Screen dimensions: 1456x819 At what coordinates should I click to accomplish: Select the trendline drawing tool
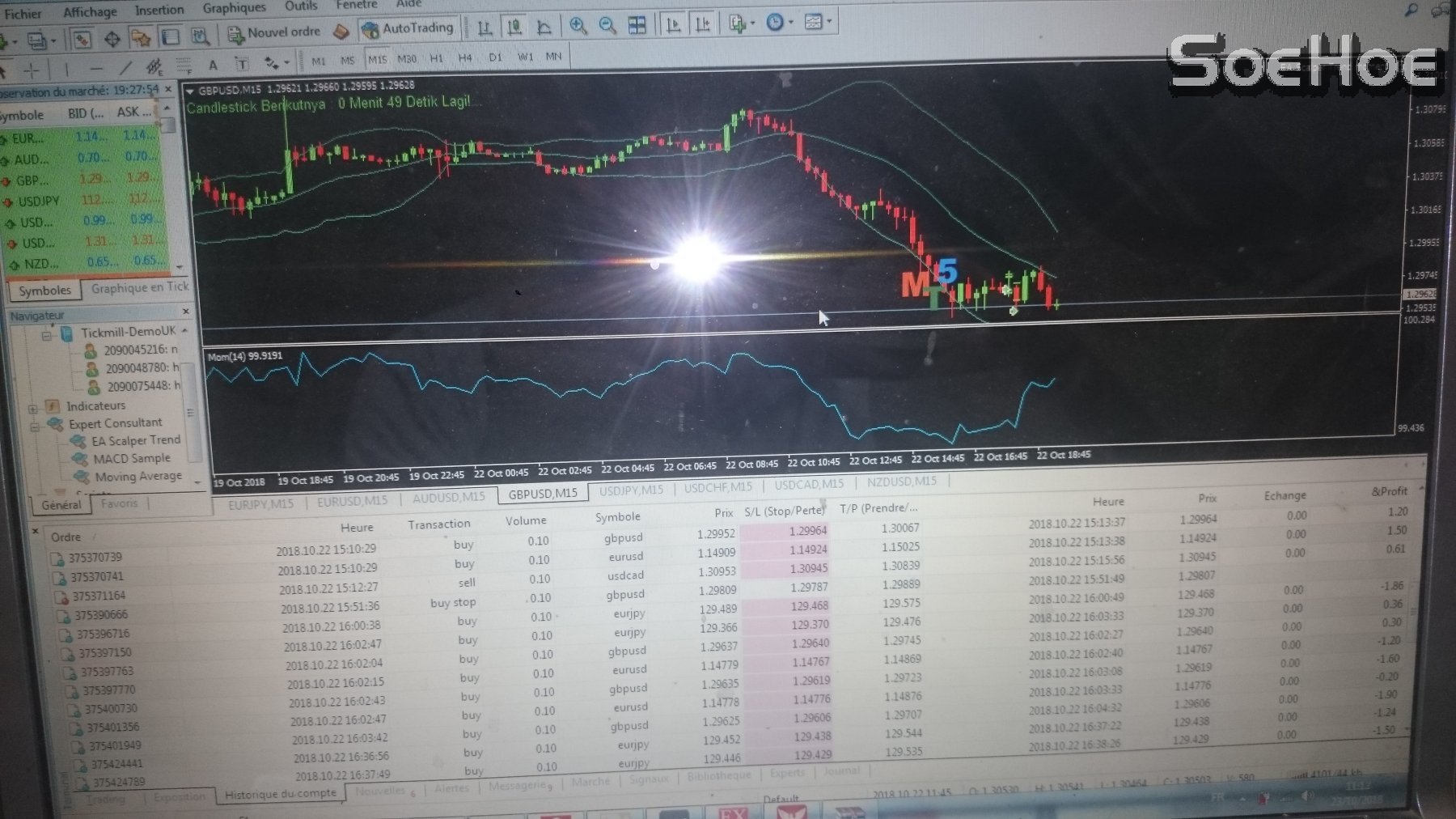[125, 69]
